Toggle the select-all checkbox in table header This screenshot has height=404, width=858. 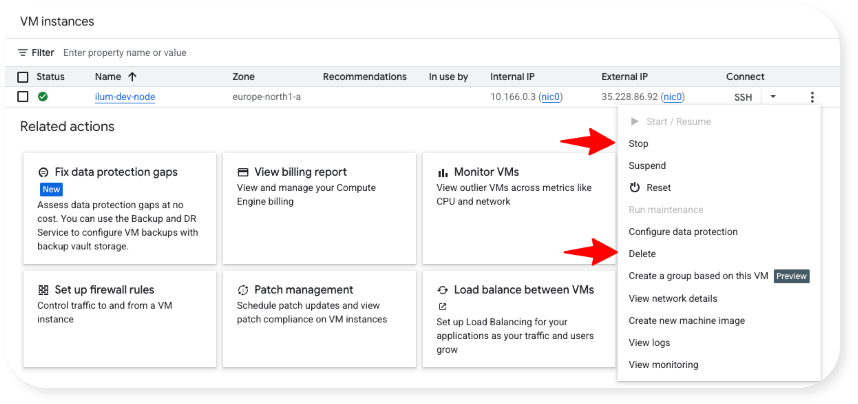23,77
